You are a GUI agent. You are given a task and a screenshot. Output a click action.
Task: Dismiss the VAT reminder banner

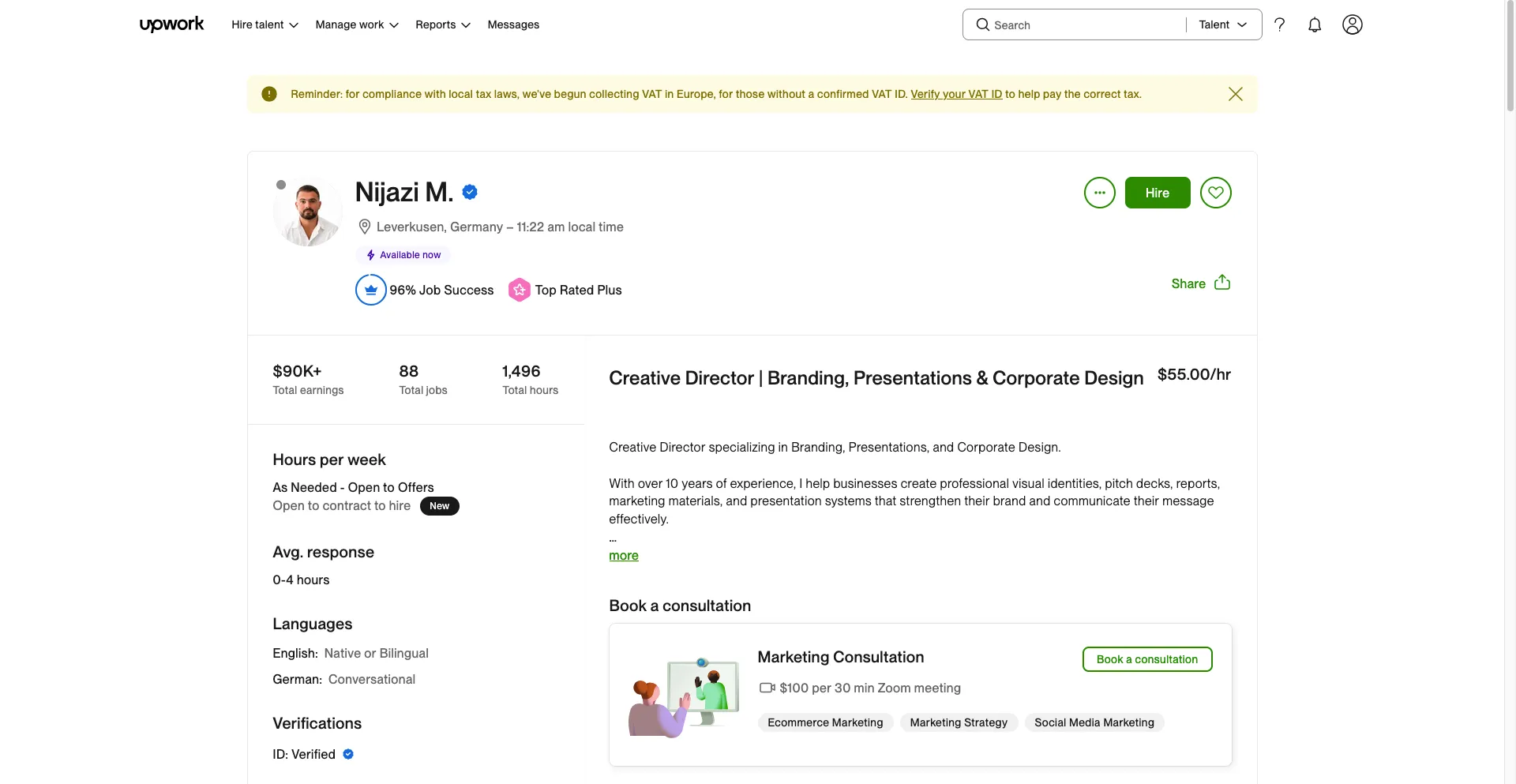[1236, 94]
